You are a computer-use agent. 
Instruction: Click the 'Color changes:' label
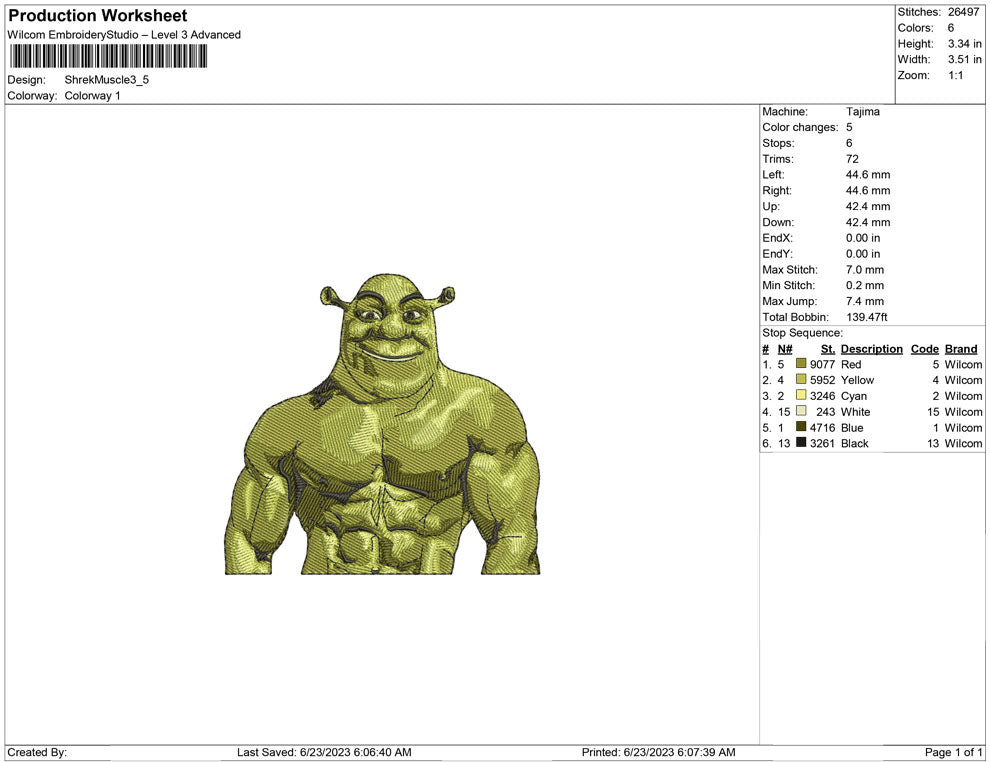pyautogui.click(x=800, y=128)
